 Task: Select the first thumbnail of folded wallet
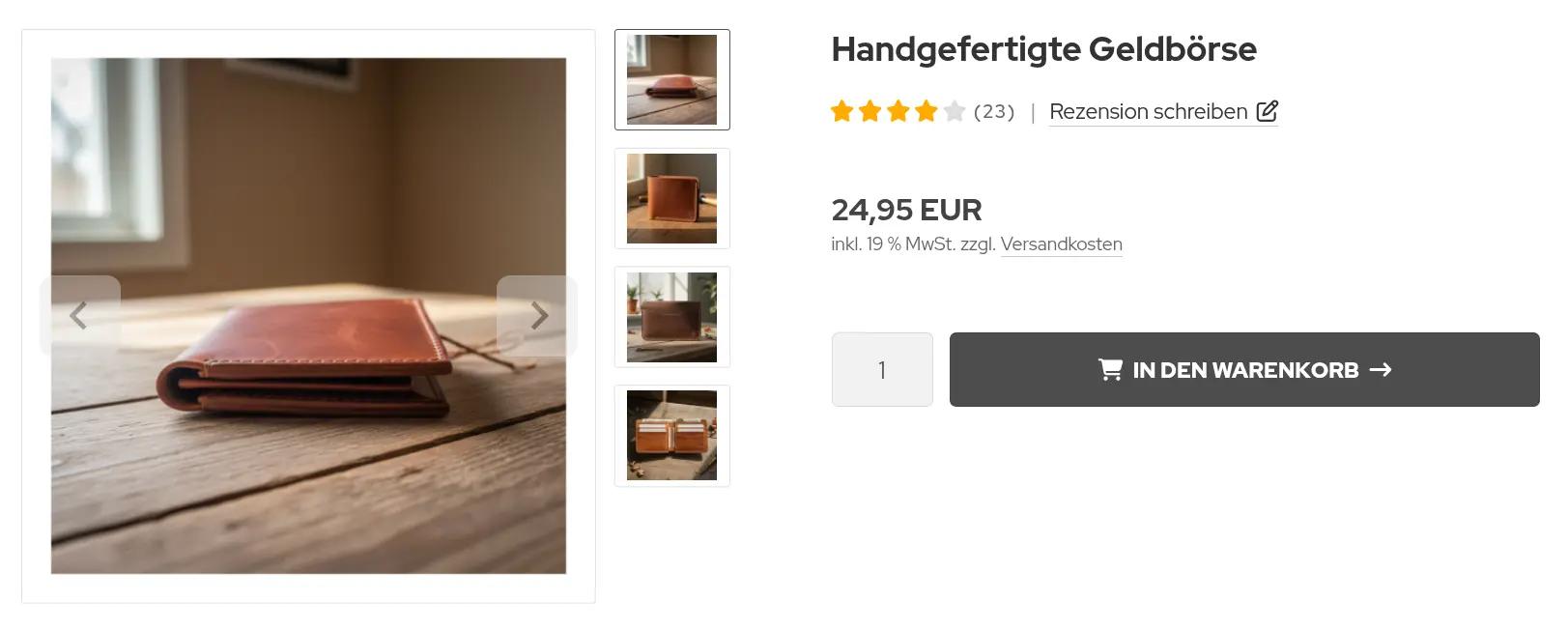(672, 79)
